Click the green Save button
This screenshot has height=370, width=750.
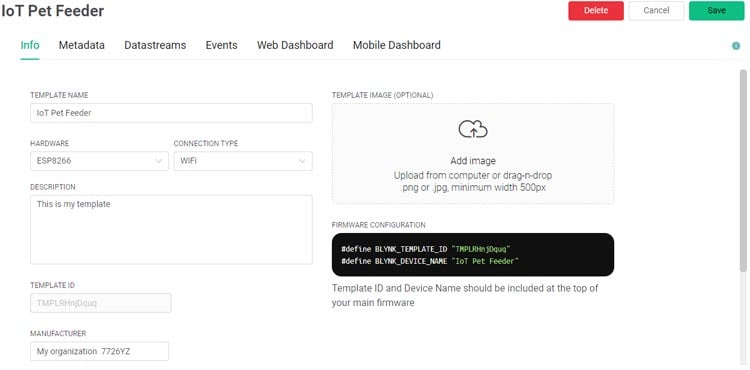717,11
